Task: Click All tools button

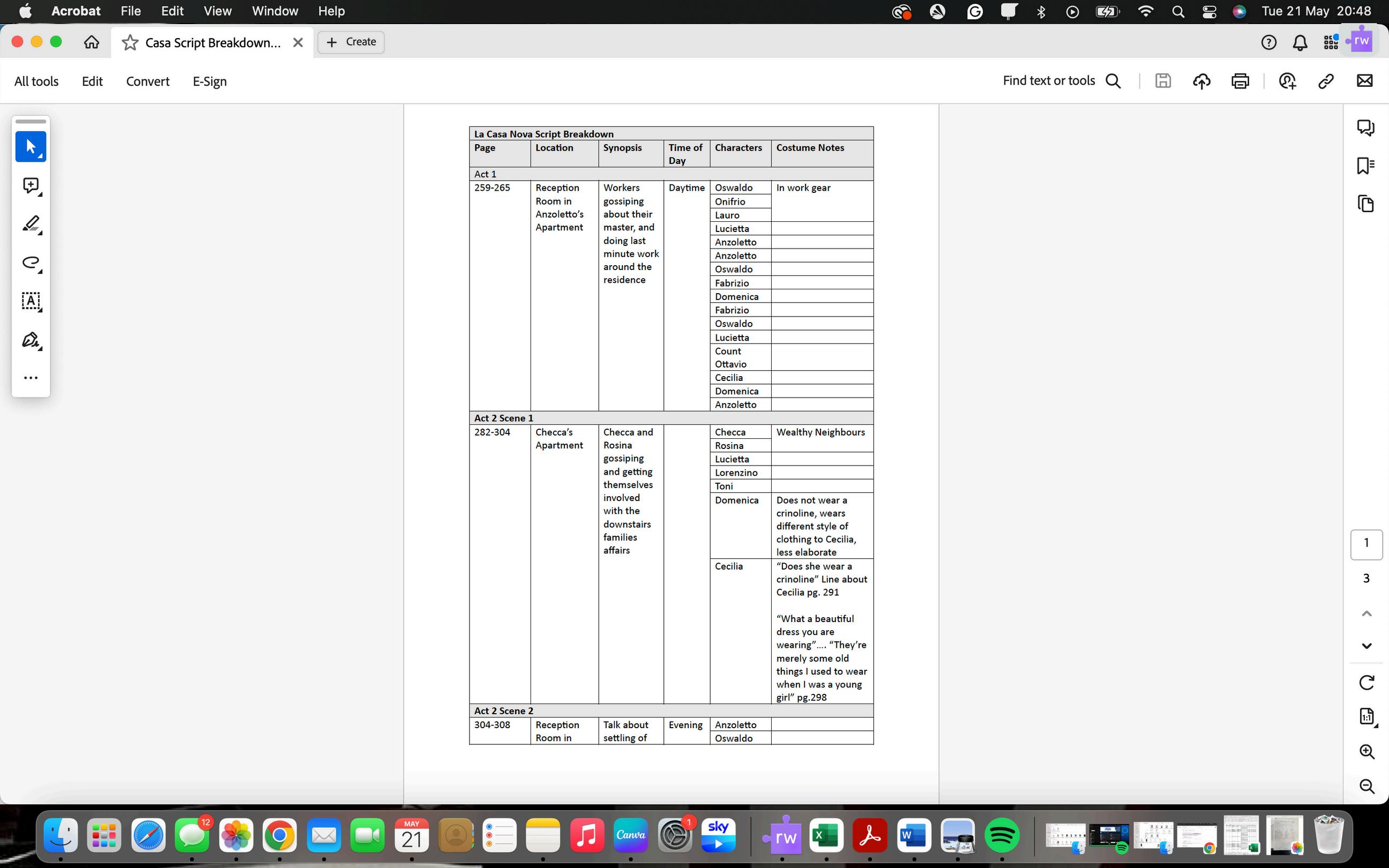Action: [36, 81]
